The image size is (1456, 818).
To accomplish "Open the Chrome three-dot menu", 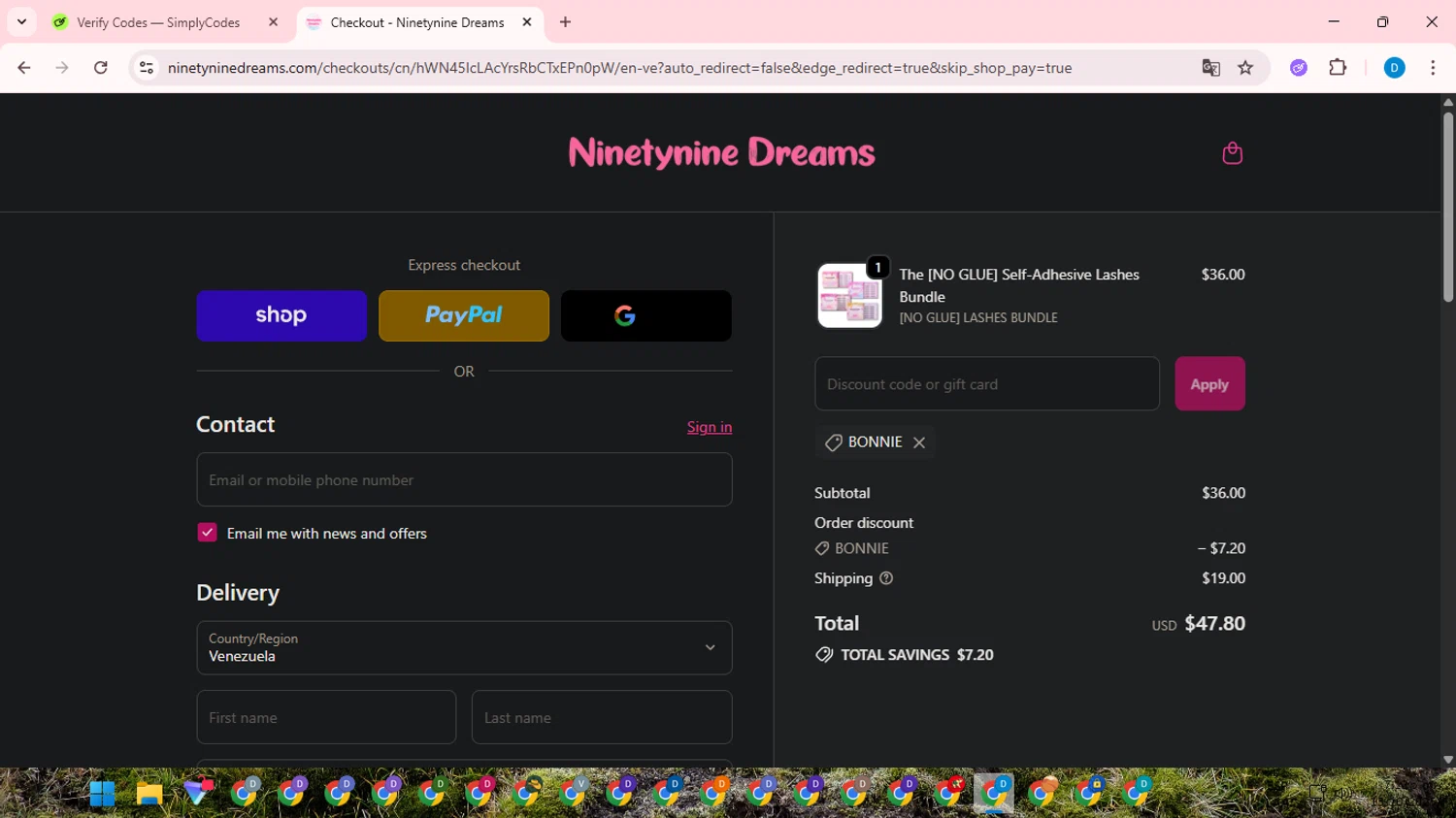I will coord(1433,68).
